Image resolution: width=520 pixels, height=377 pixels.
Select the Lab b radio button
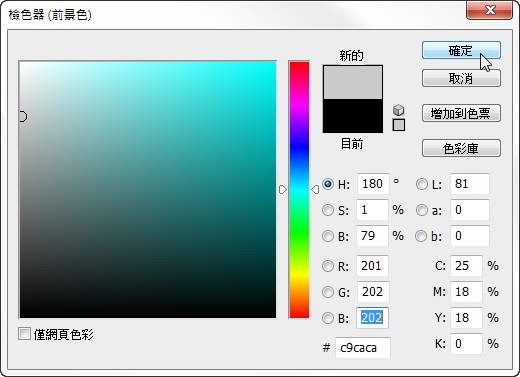point(421,236)
